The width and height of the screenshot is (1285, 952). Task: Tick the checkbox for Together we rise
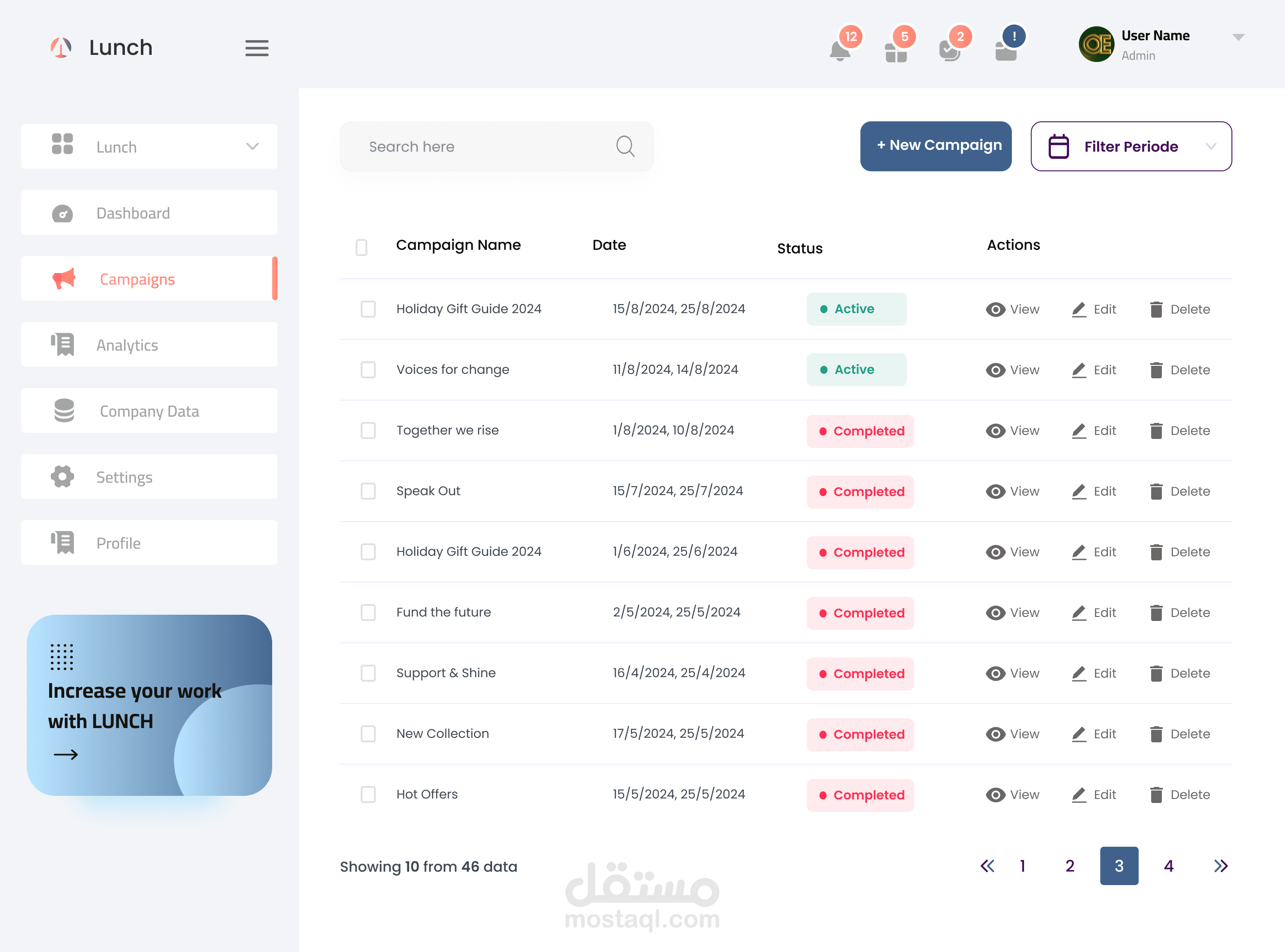(368, 430)
